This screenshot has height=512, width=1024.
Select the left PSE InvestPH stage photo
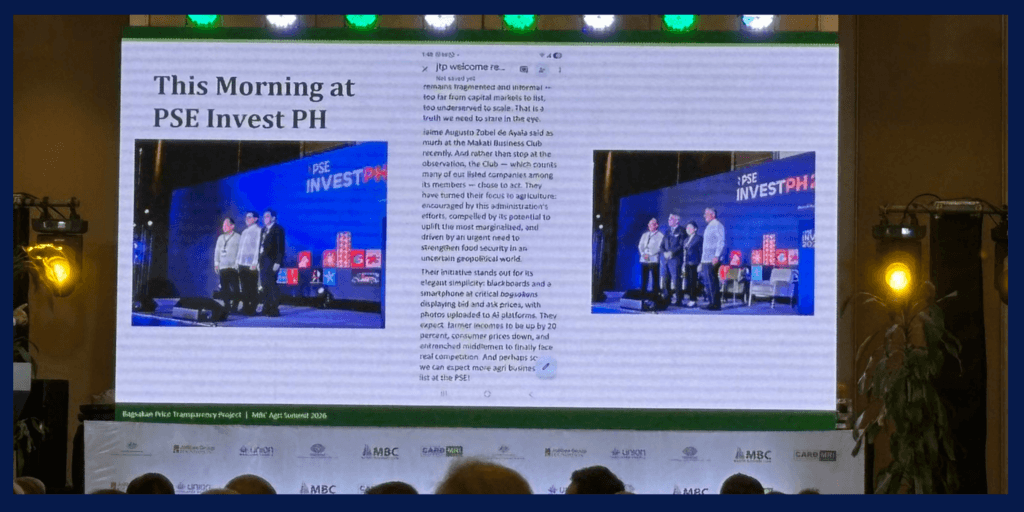[x=259, y=234]
